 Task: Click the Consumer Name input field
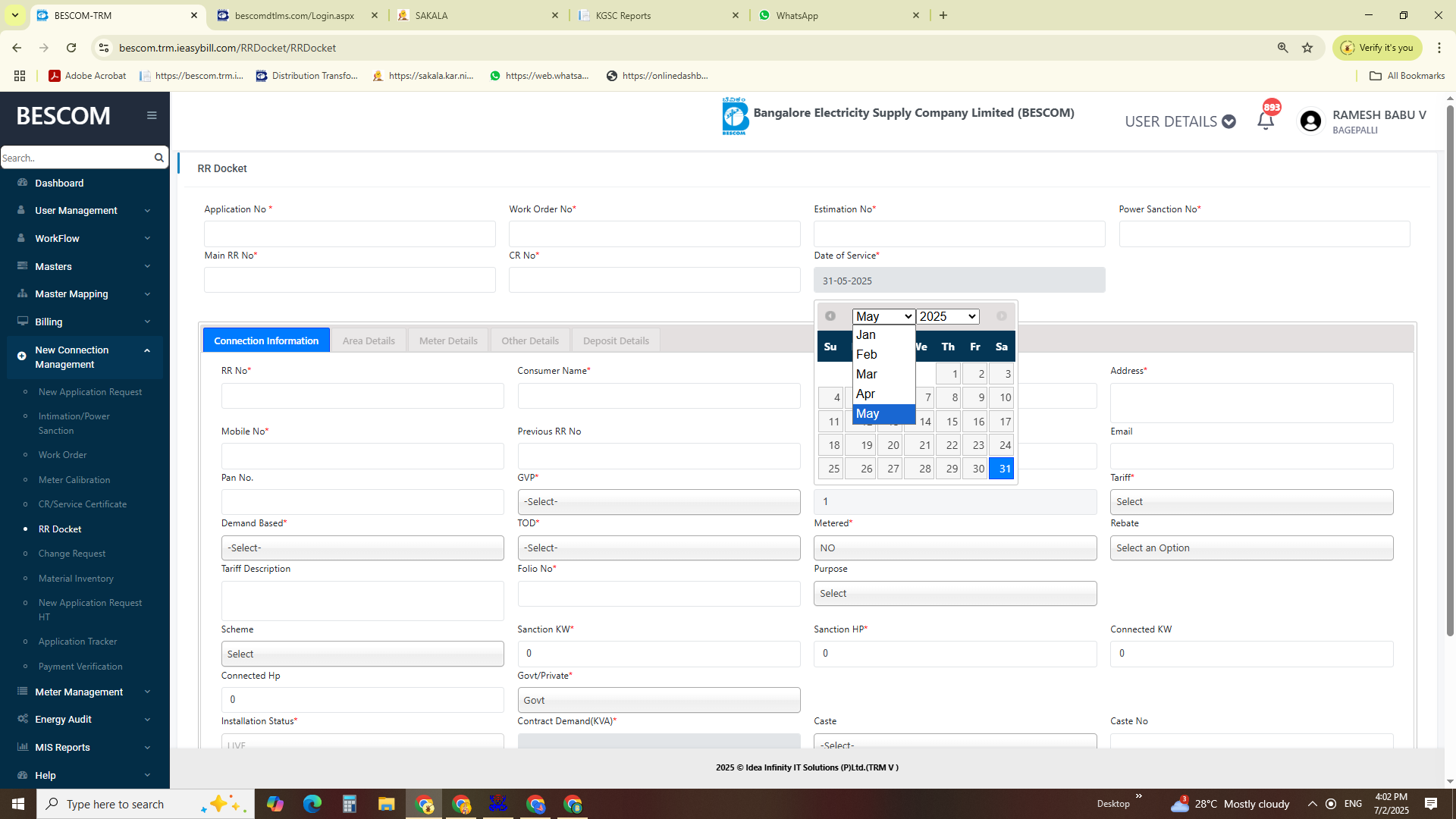tap(659, 396)
